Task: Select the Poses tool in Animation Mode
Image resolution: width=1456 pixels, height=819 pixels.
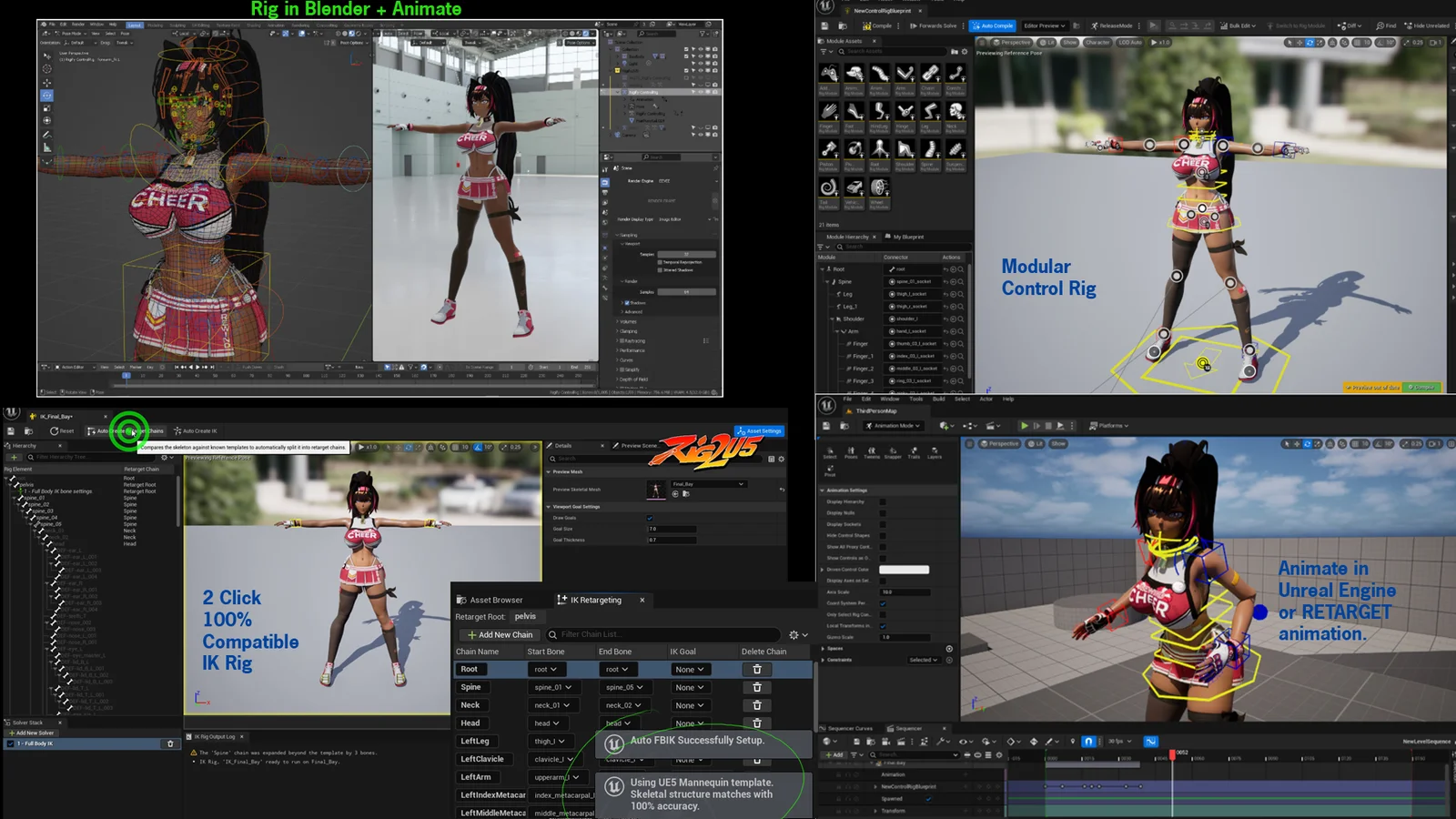Action: click(x=851, y=453)
